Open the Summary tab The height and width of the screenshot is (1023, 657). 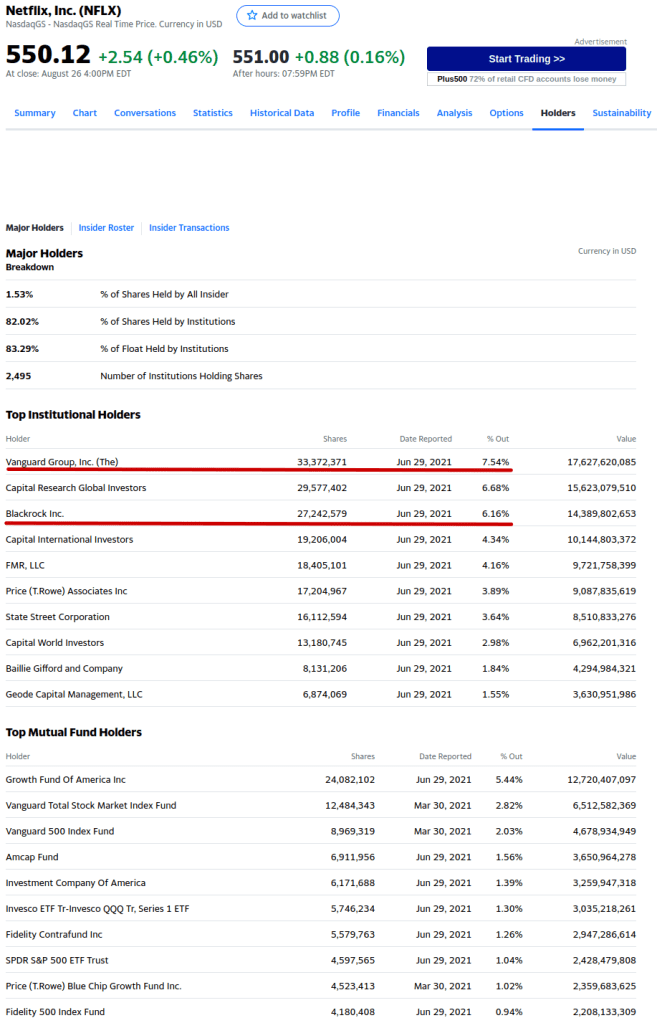coord(35,113)
